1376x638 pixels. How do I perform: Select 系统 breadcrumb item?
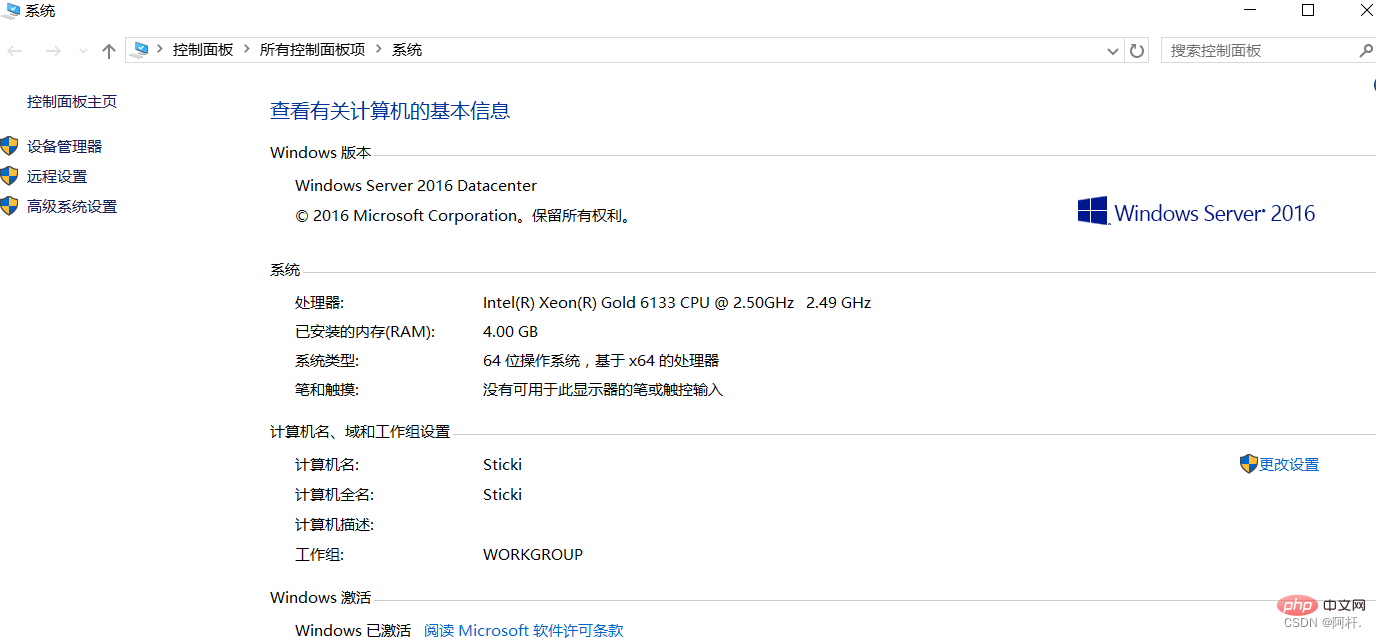click(407, 50)
